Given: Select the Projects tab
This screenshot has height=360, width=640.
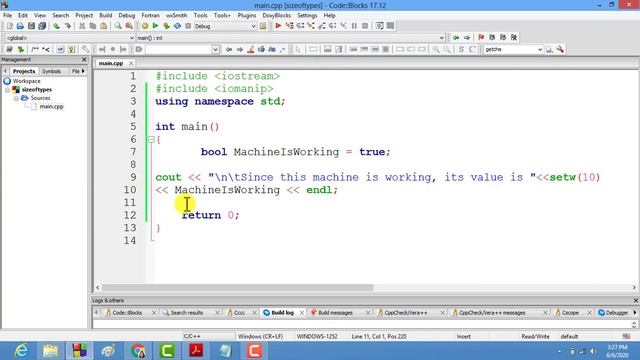Looking at the screenshot, I should [x=24, y=71].
